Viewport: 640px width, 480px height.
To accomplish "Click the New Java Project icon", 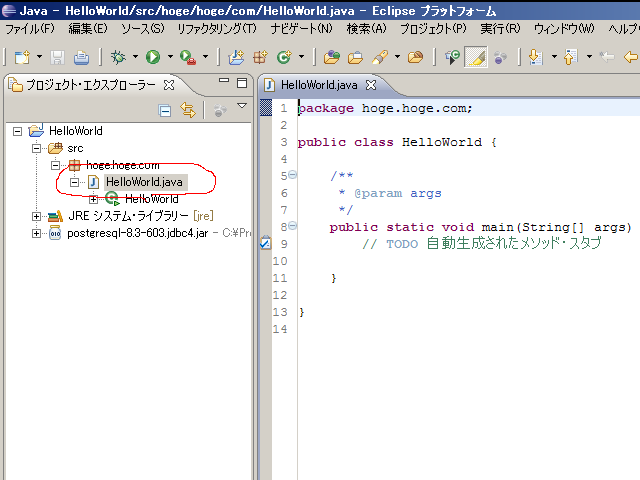I will pos(236,57).
